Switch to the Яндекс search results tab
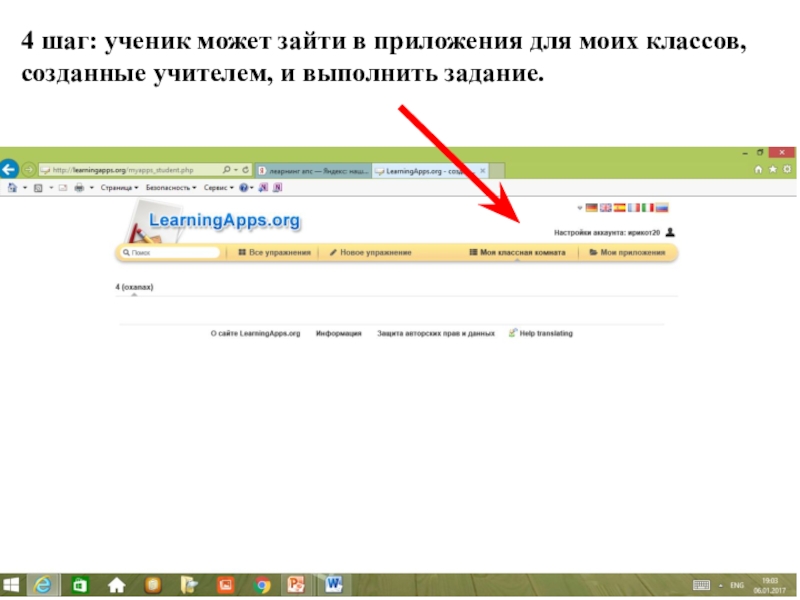Viewport: 800px width, 600px height. point(313,171)
